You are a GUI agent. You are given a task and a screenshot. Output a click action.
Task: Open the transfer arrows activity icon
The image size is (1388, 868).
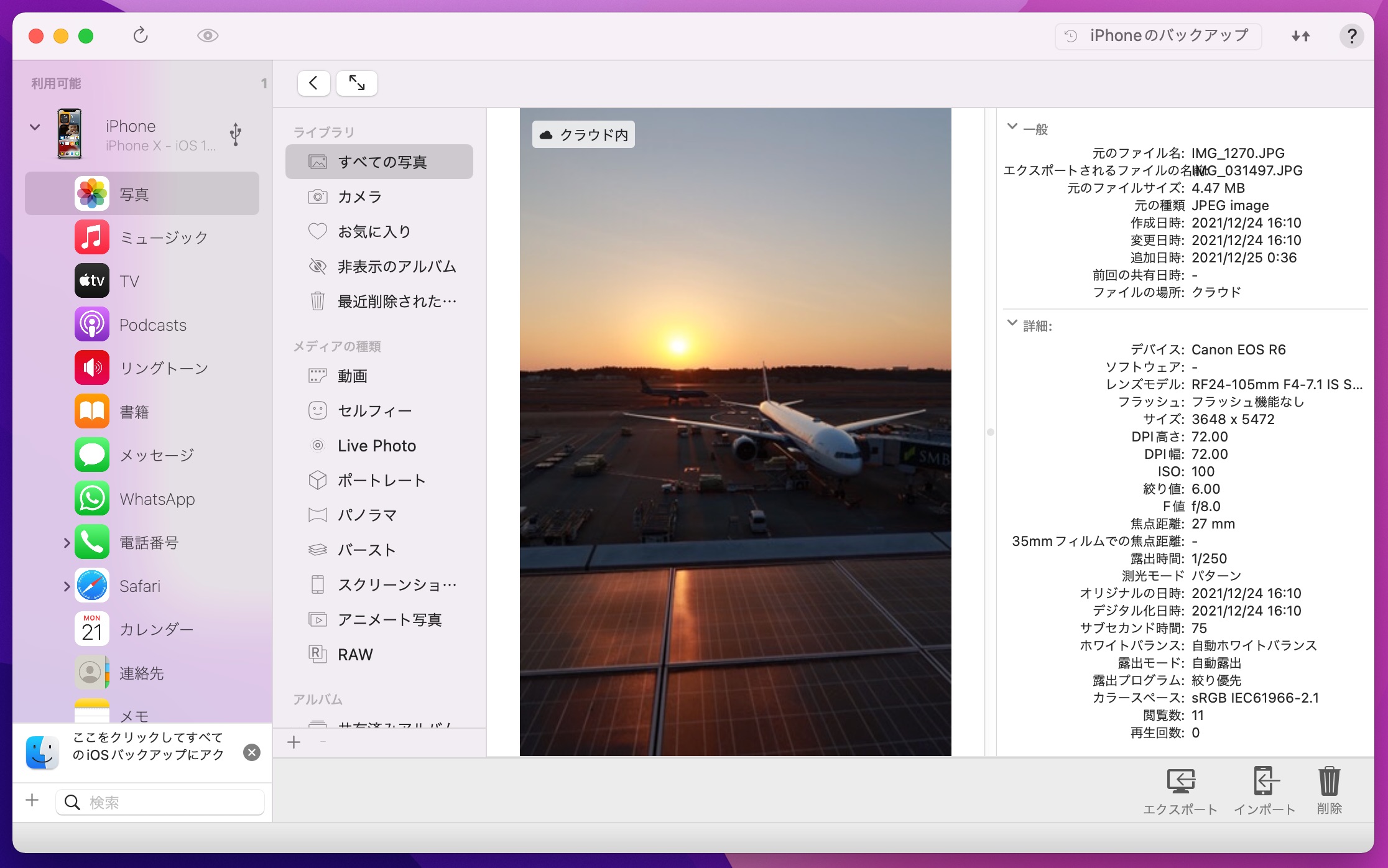coord(1300,36)
